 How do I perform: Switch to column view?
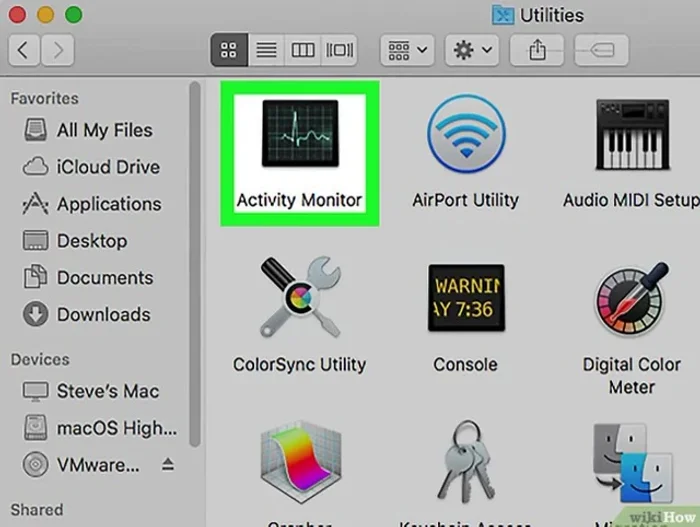coord(303,50)
